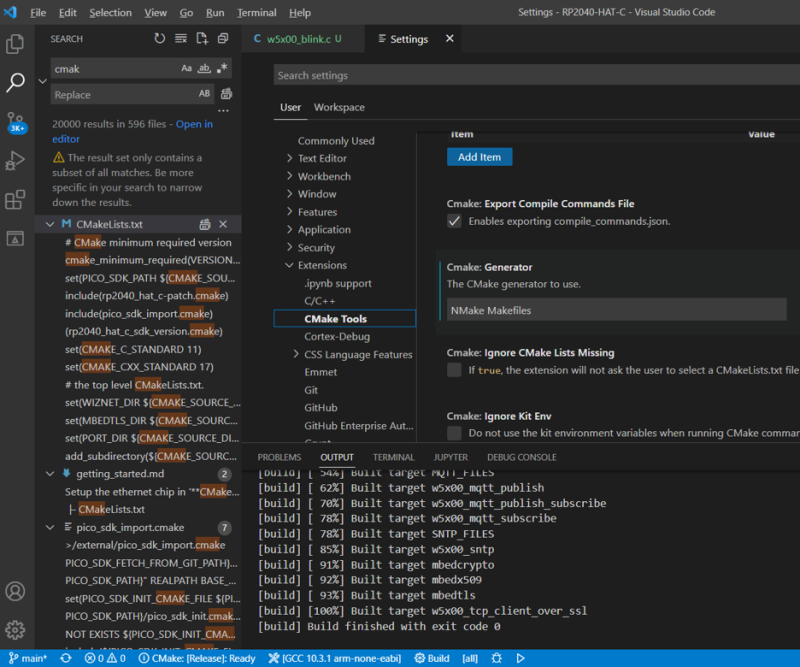The image size is (800, 667).
Task: Replace all in CMakeLists.txt file row
Action: click(x=205, y=224)
